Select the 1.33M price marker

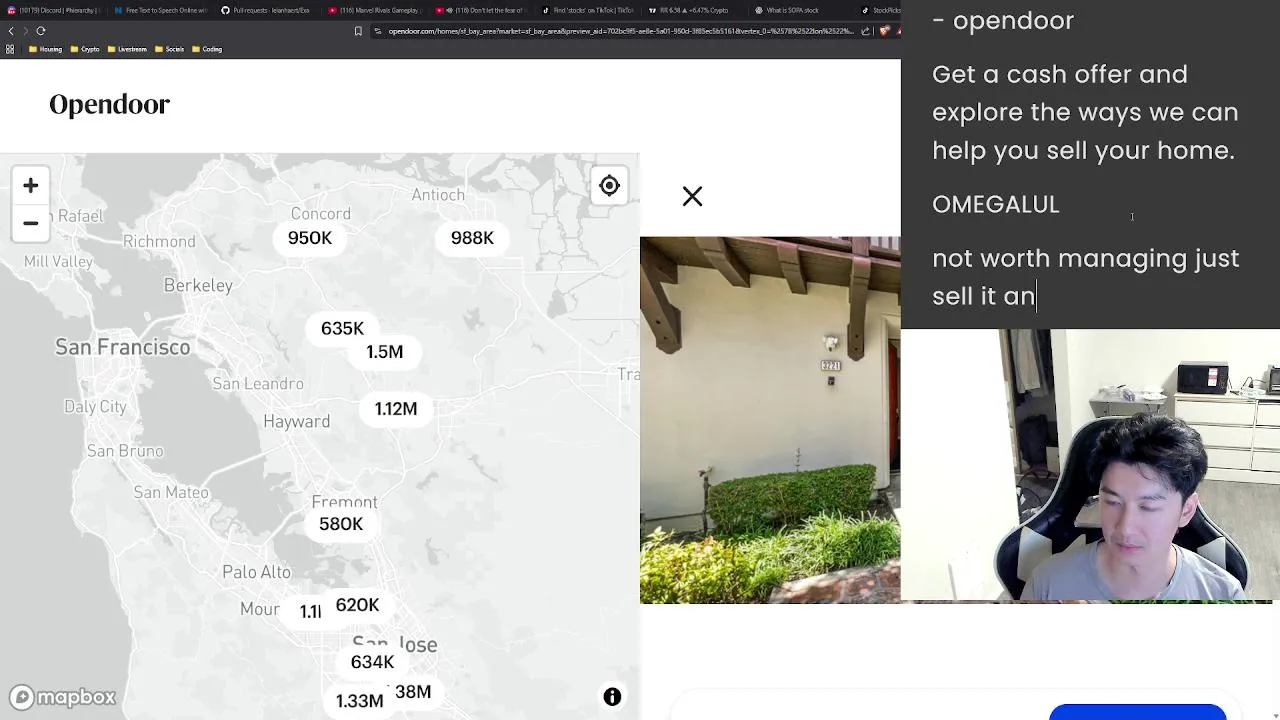click(x=359, y=701)
